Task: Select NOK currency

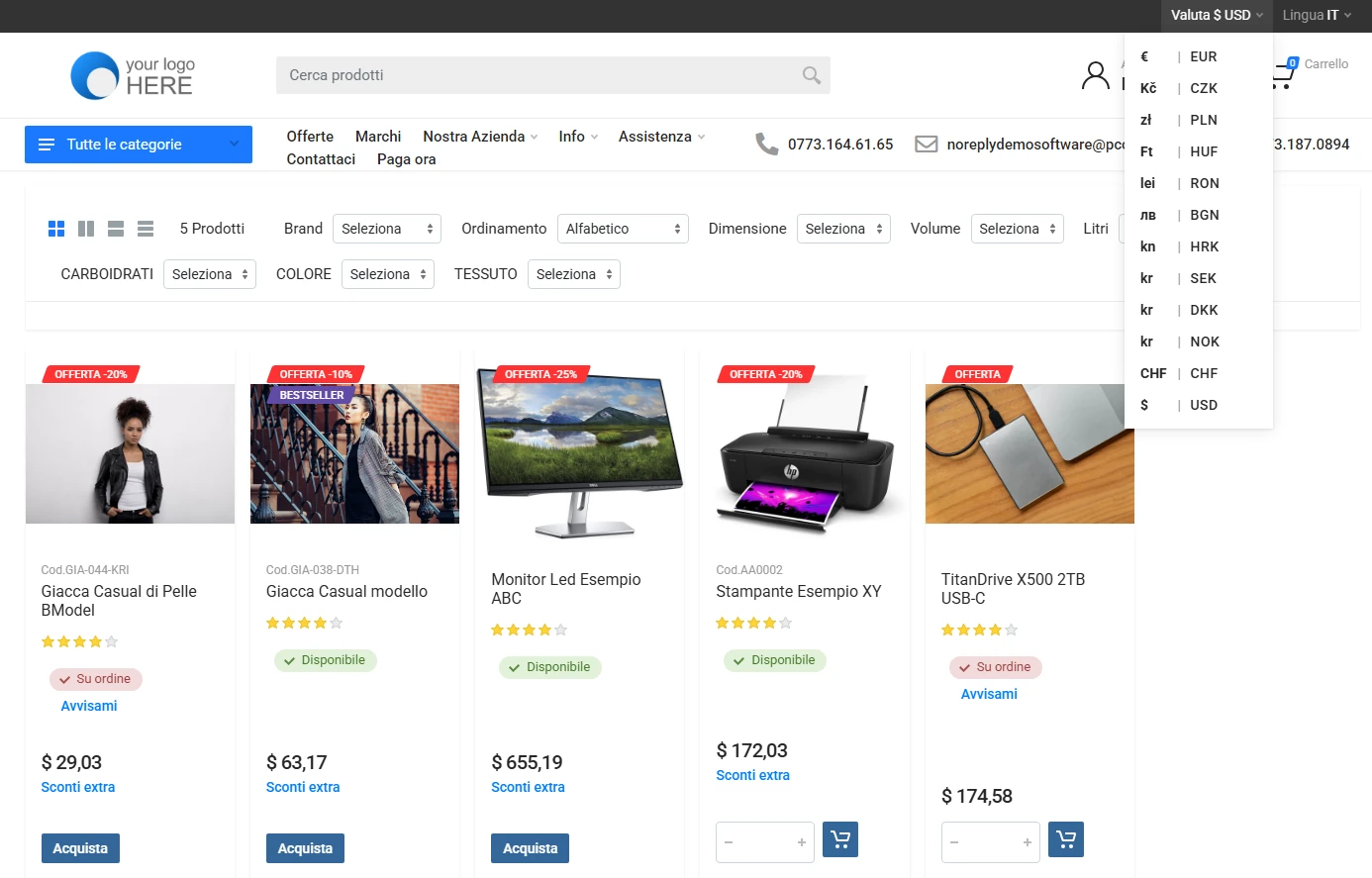Action: [1199, 341]
